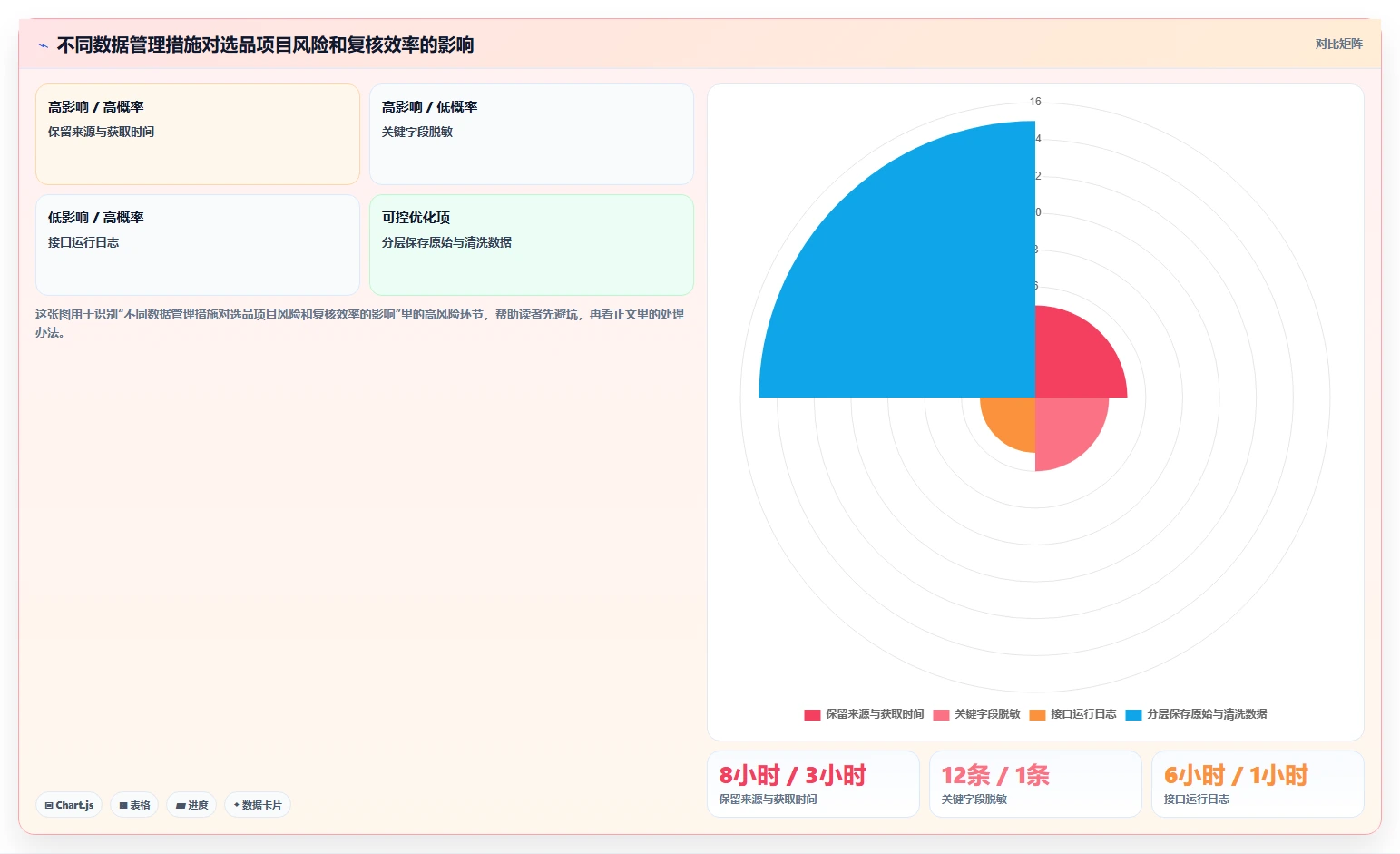Click the 对比矩阵 label at top right
Image resolution: width=1400 pixels, height=854 pixels.
(1338, 44)
